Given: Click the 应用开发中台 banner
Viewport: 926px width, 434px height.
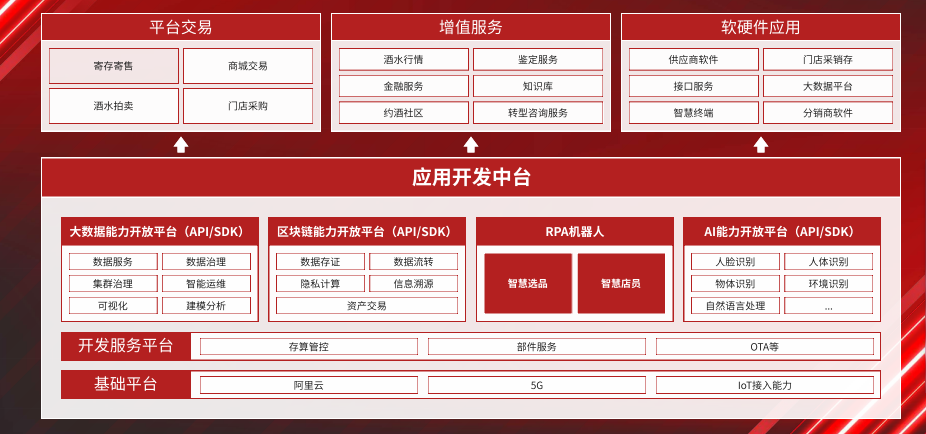Looking at the screenshot, I should [471, 177].
